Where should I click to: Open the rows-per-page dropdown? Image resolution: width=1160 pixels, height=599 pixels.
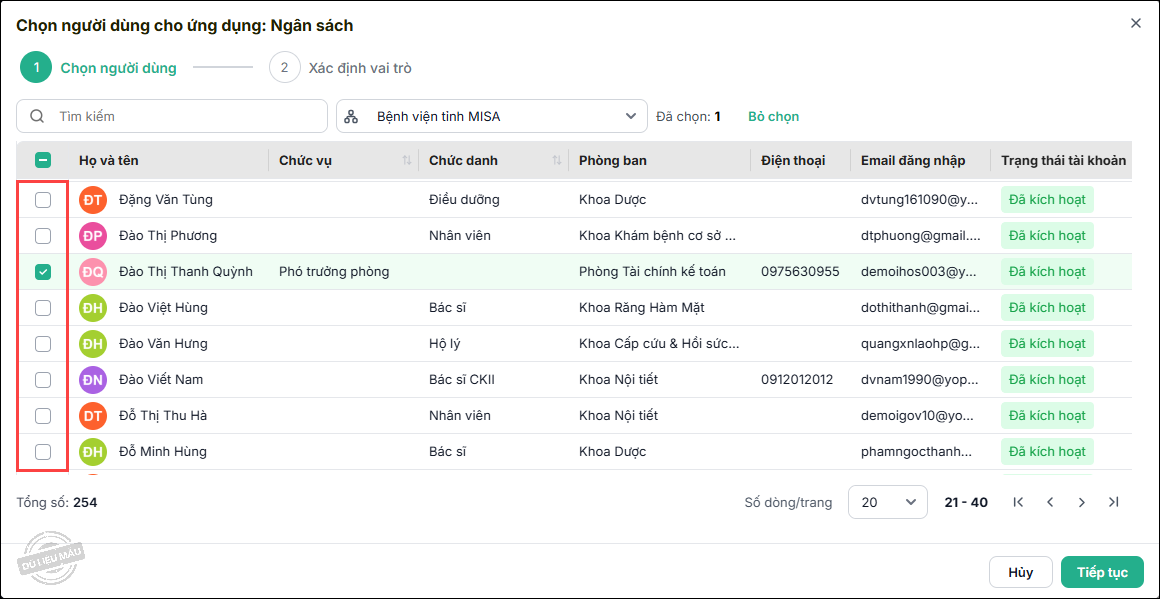click(887, 502)
